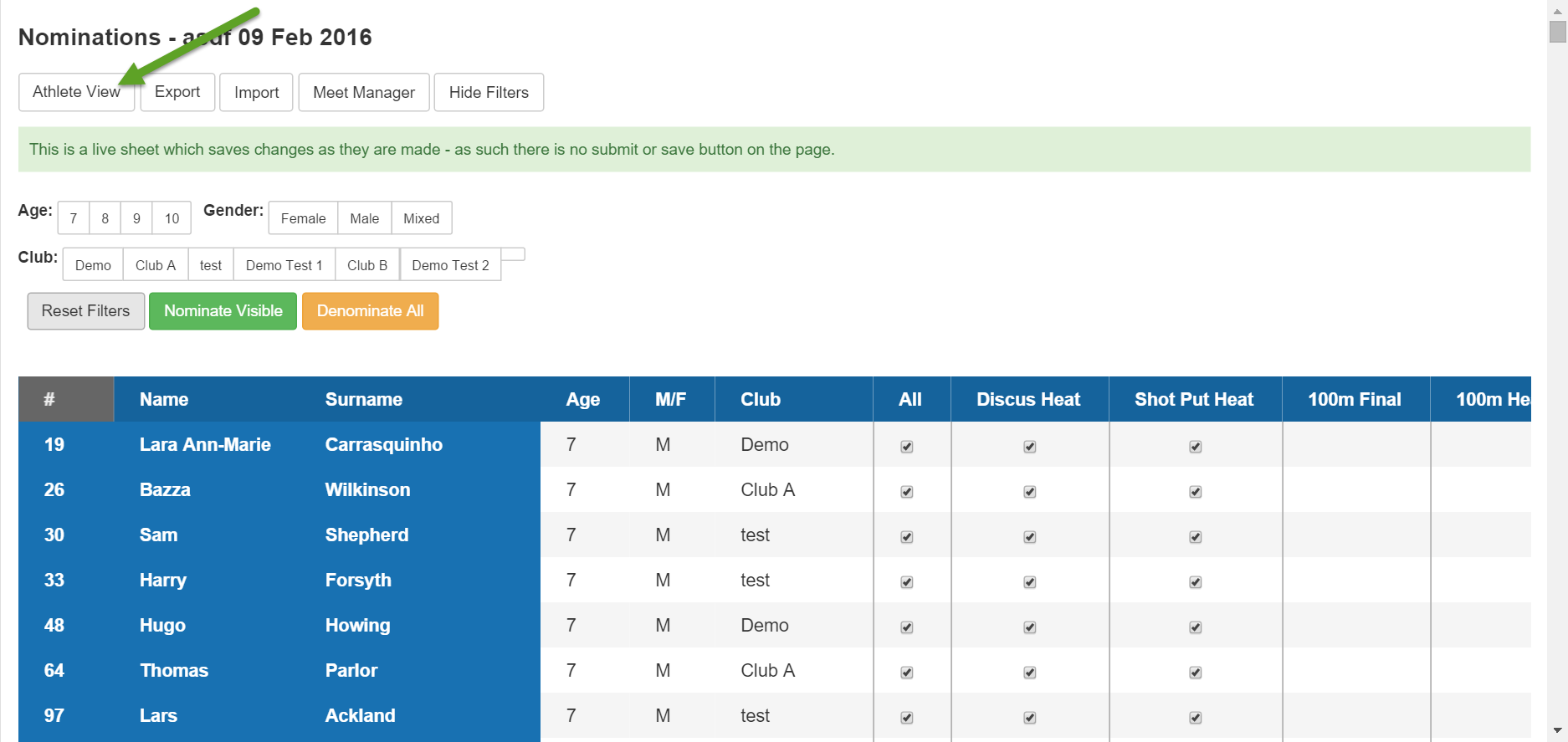
Task: Click the page scrollbar up arrow
Action: click(x=1557, y=11)
